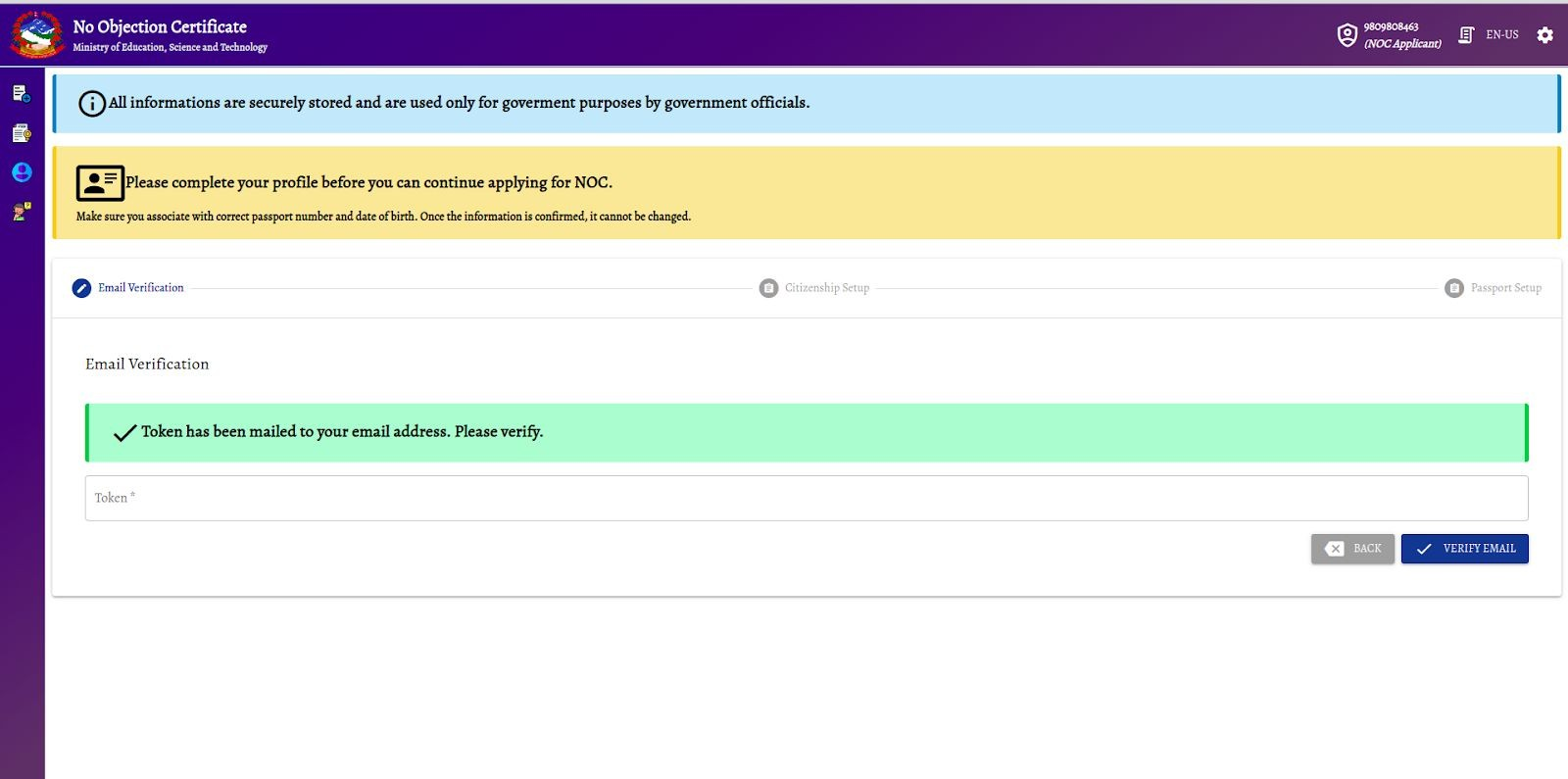Open the EN-US language selector
Screen dimensions: 1568x779
click(1501, 35)
